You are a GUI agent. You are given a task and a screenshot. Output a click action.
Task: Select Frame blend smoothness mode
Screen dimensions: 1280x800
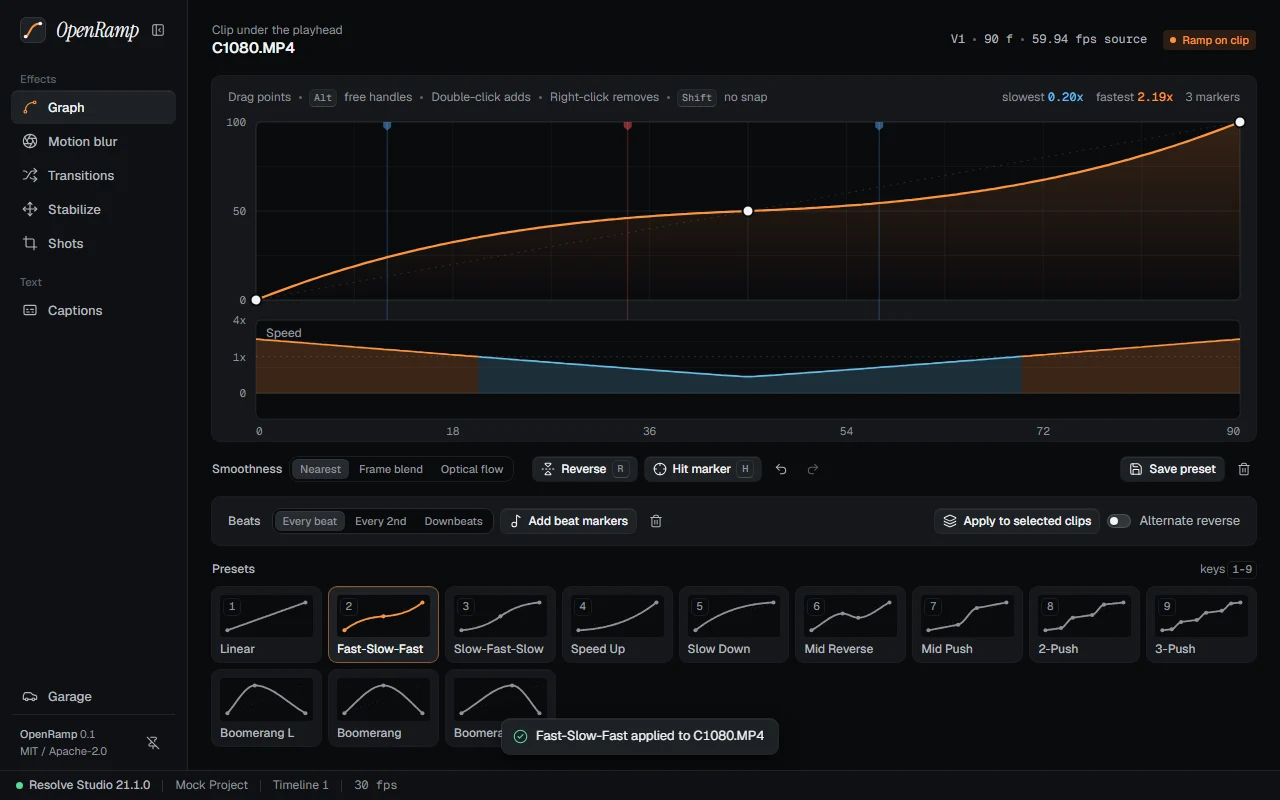coord(391,469)
